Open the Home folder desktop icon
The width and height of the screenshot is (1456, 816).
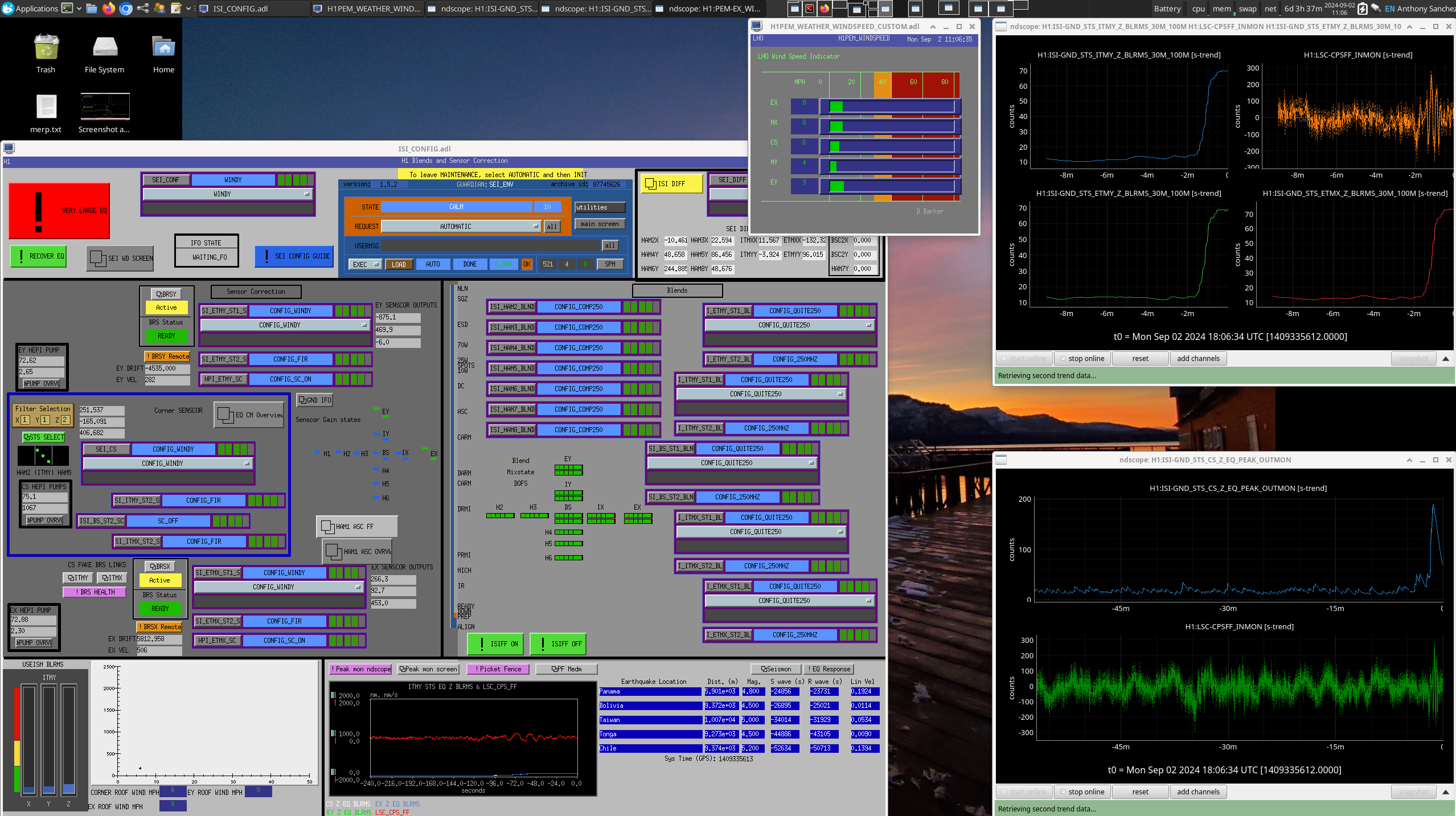(x=164, y=54)
